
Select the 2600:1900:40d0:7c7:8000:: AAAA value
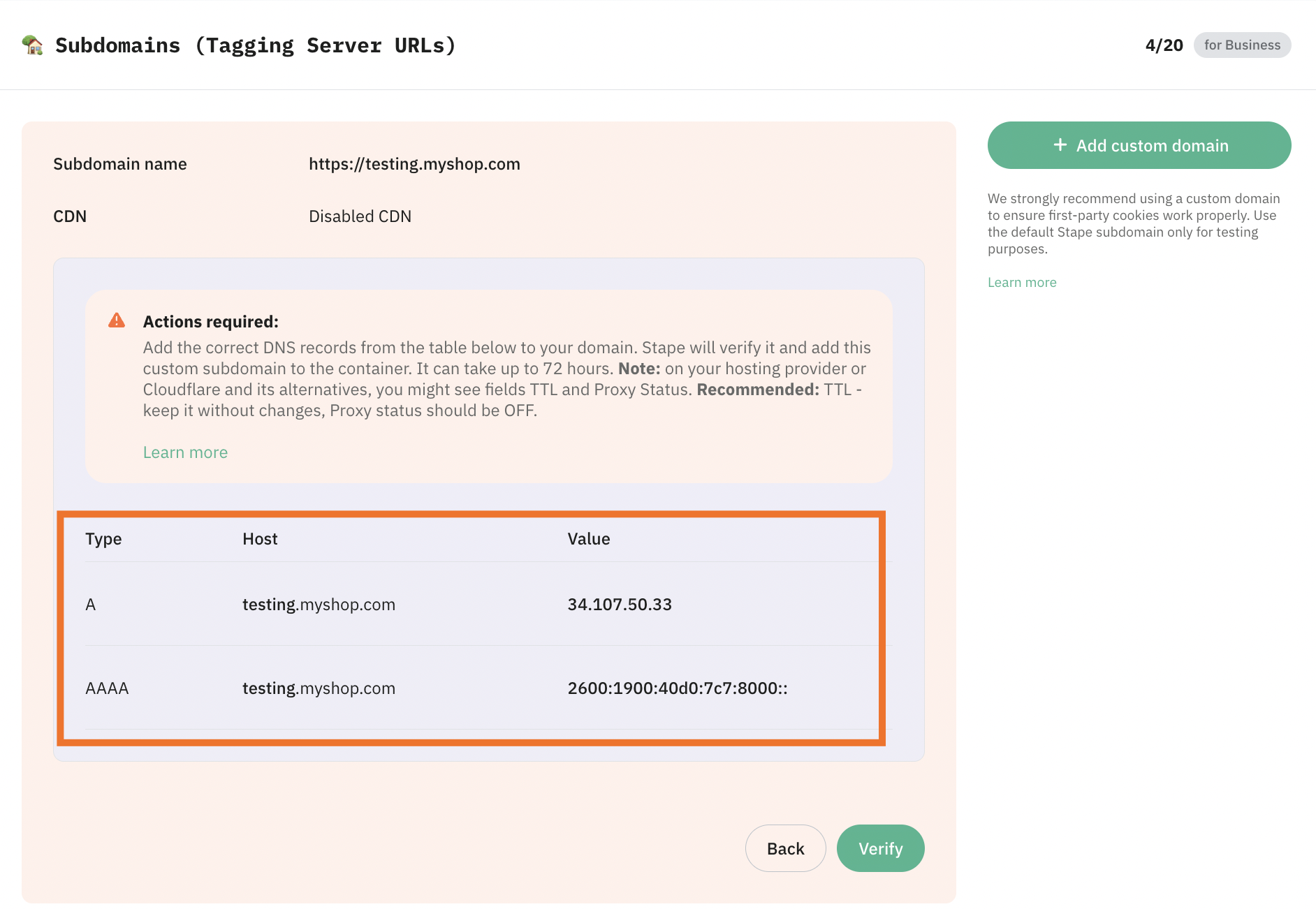click(678, 688)
